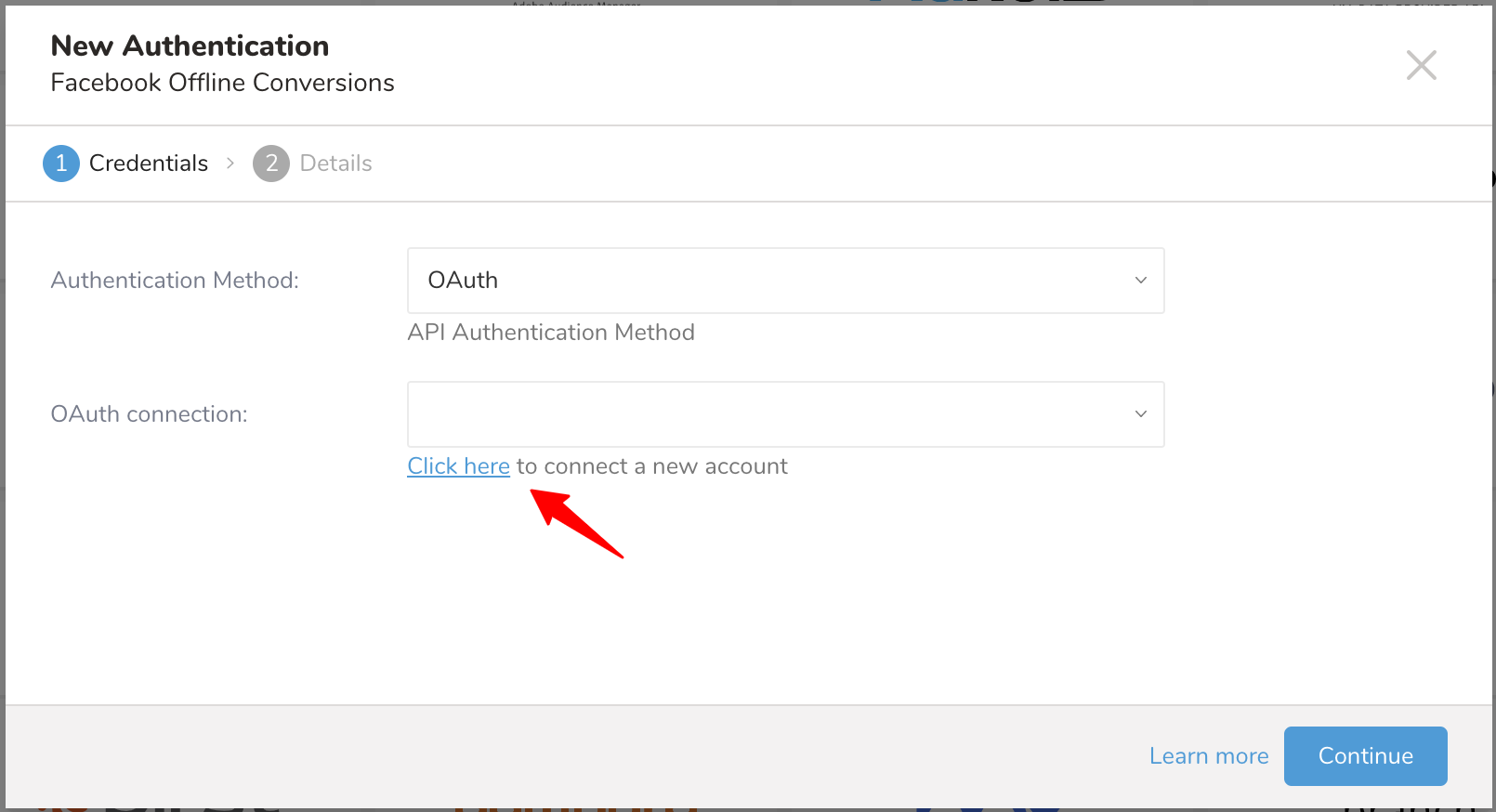This screenshot has width=1496, height=812.
Task: Open the Learn more link
Action: coord(1208,756)
